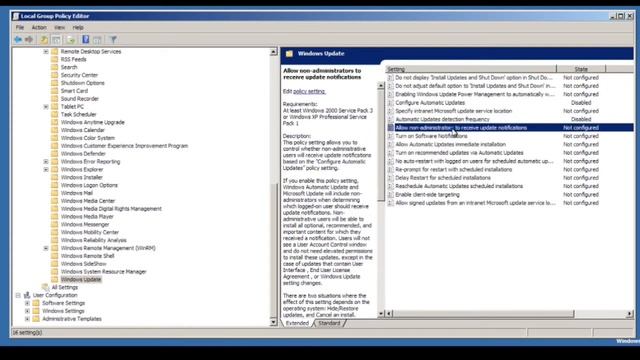This screenshot has height=360, width=640.
Task: Open the Action menu
Action: point(39,28)
